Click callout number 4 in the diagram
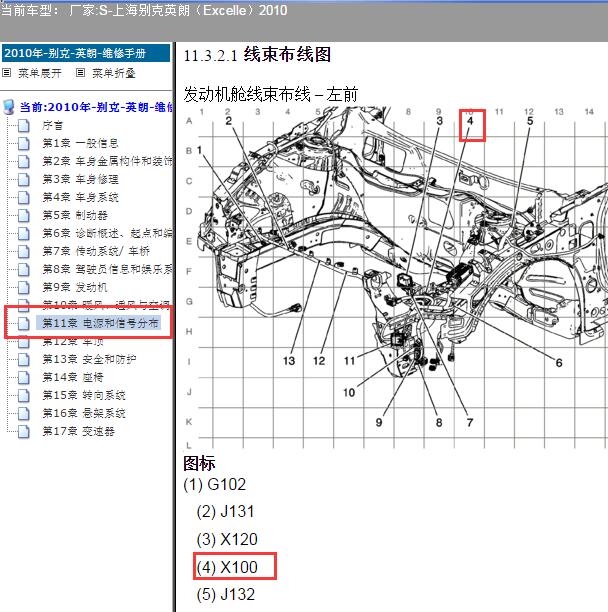This screenshot has height=612, width=608. click(470, 121)
